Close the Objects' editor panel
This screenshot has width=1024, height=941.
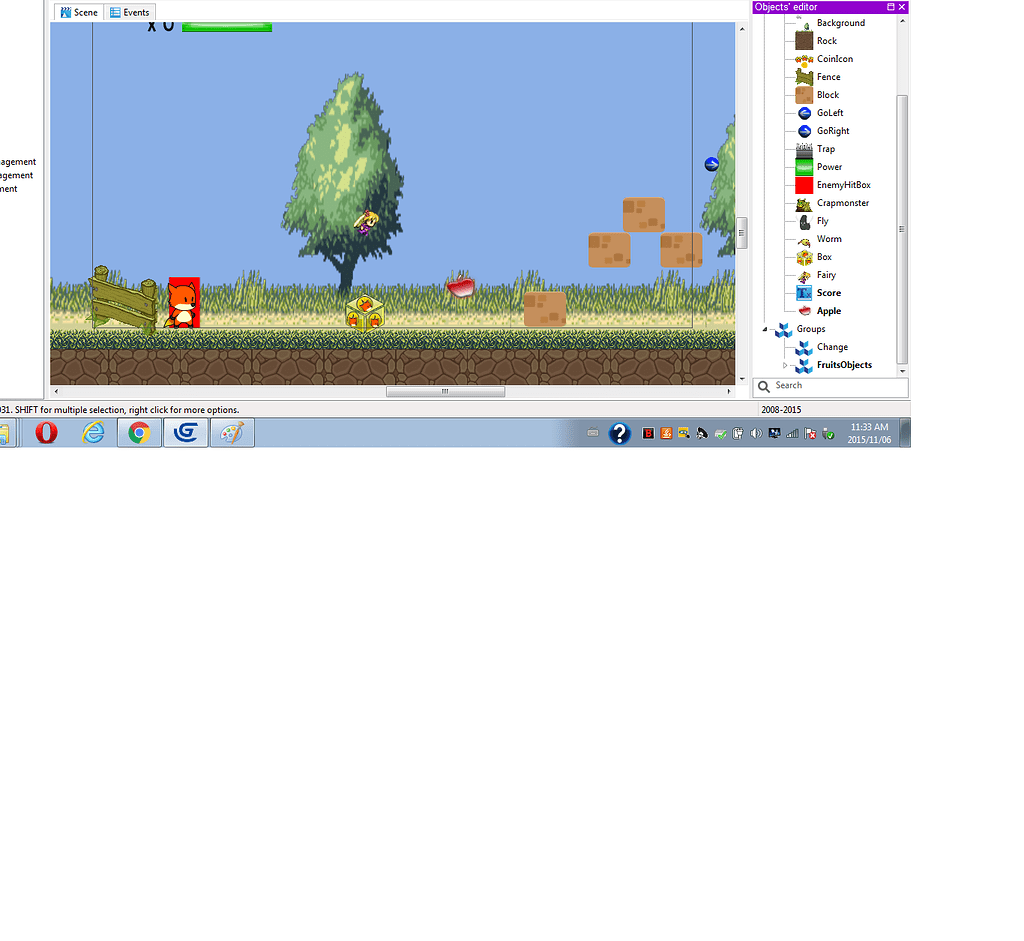coord(902,7)
